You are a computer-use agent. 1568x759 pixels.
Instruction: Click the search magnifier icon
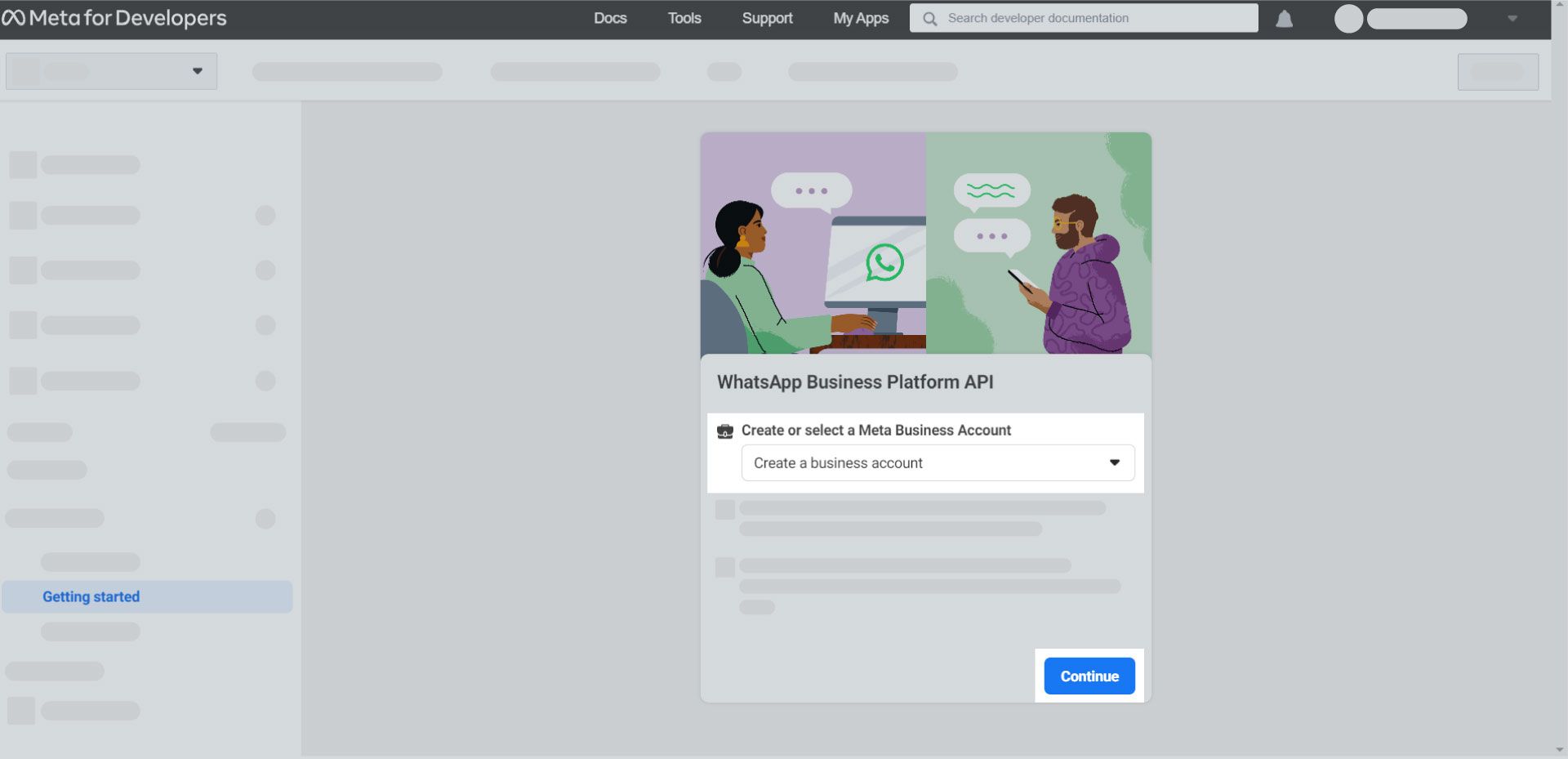(929, 17)
